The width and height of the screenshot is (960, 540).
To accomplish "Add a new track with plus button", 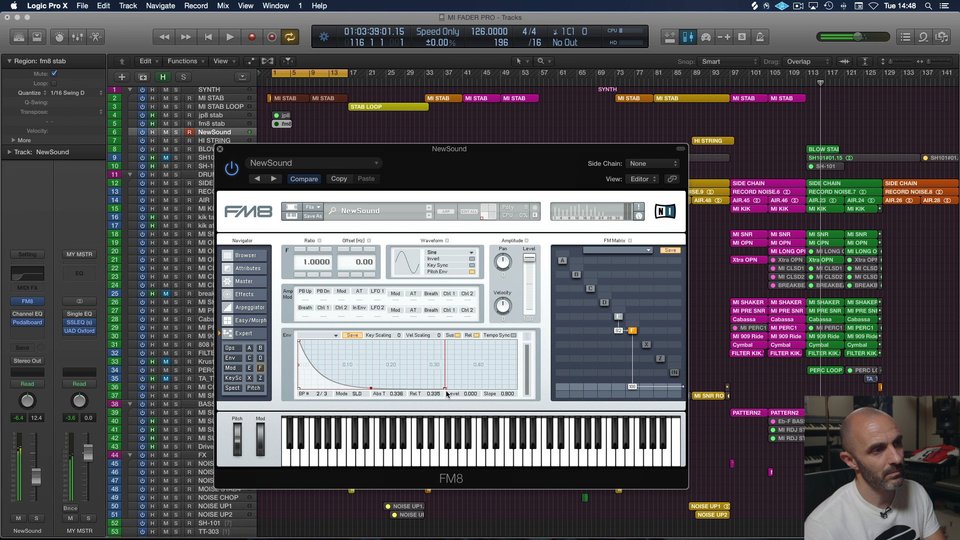I will click(x=122, y=77).
